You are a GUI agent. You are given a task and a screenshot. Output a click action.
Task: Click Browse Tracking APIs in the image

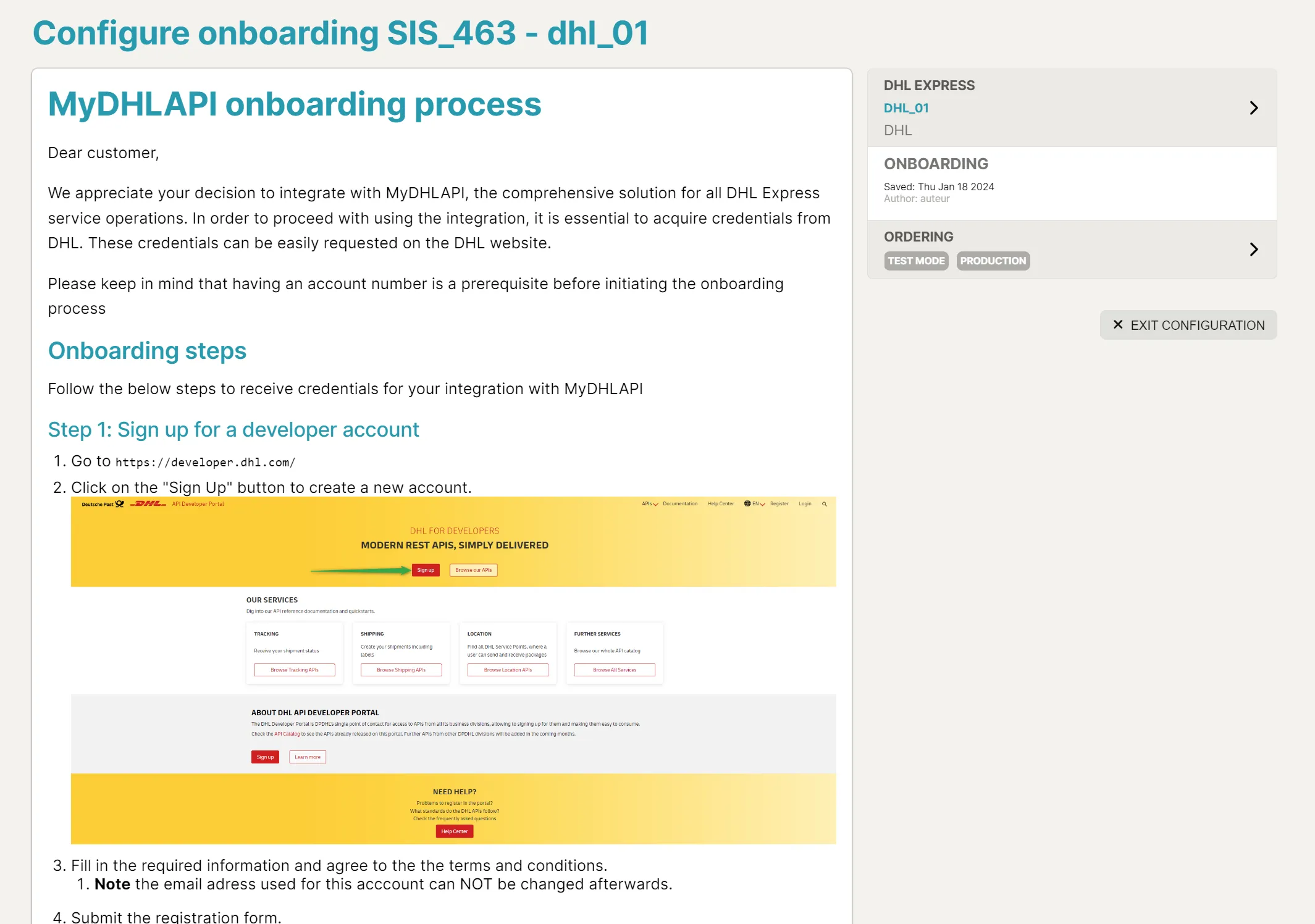tap(294, 670)
